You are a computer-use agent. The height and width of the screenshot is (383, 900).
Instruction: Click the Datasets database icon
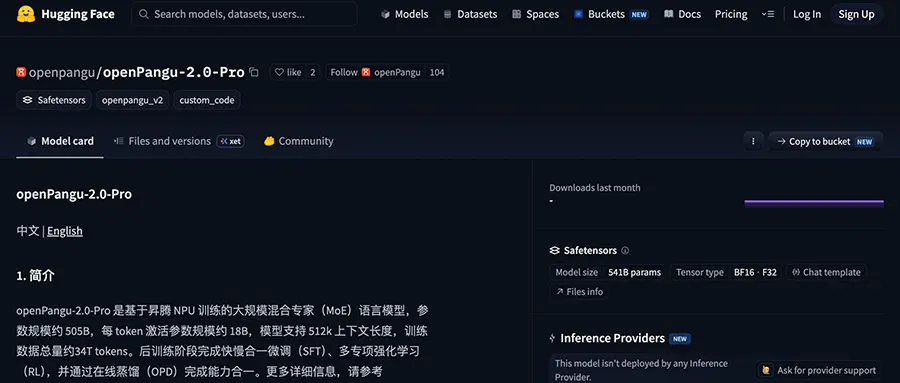[448, 14]
